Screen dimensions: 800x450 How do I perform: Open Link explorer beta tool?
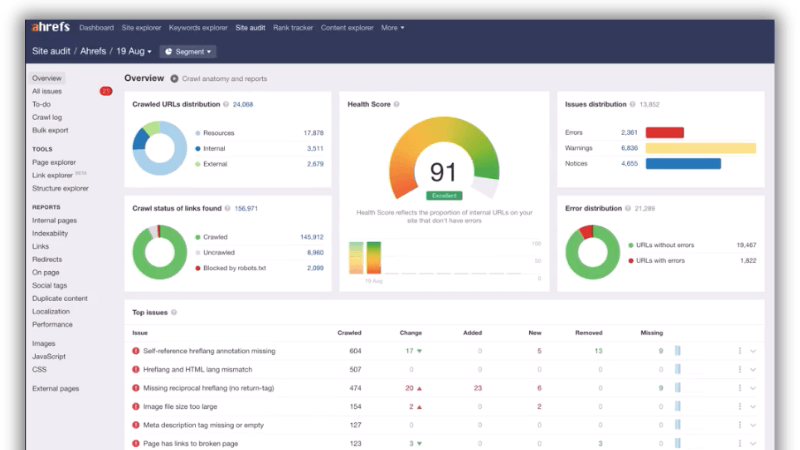[53, 176]
